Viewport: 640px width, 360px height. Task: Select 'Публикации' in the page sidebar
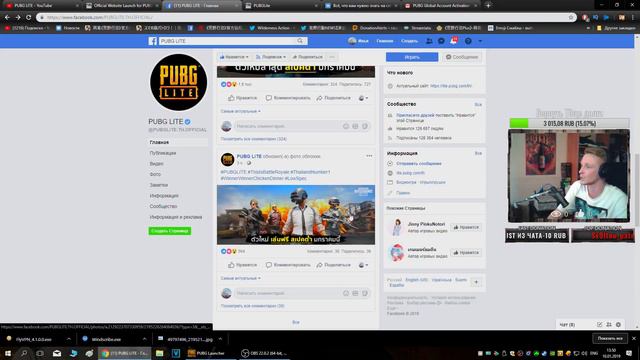163,153
